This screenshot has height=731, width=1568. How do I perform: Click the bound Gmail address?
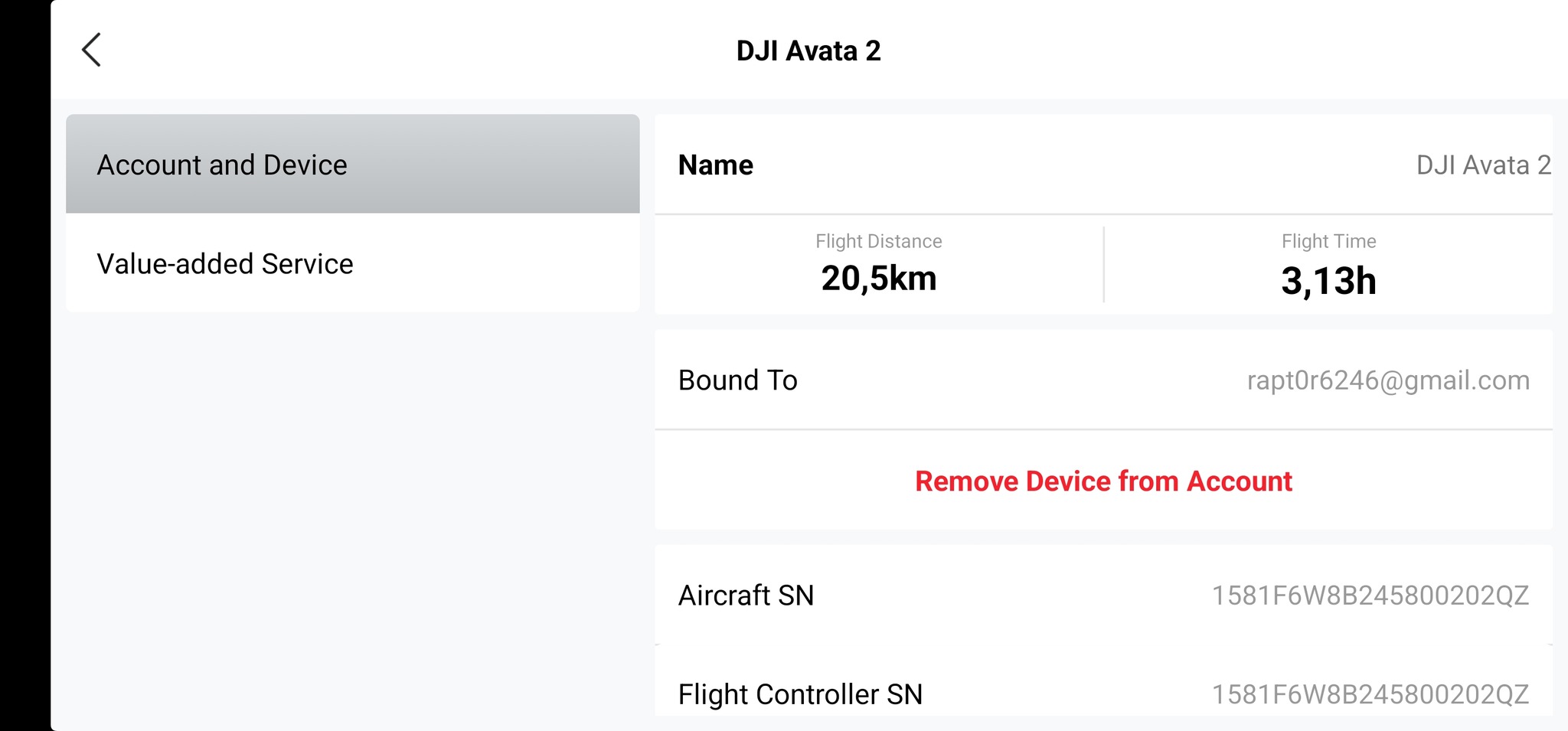tap(1388, 380)
